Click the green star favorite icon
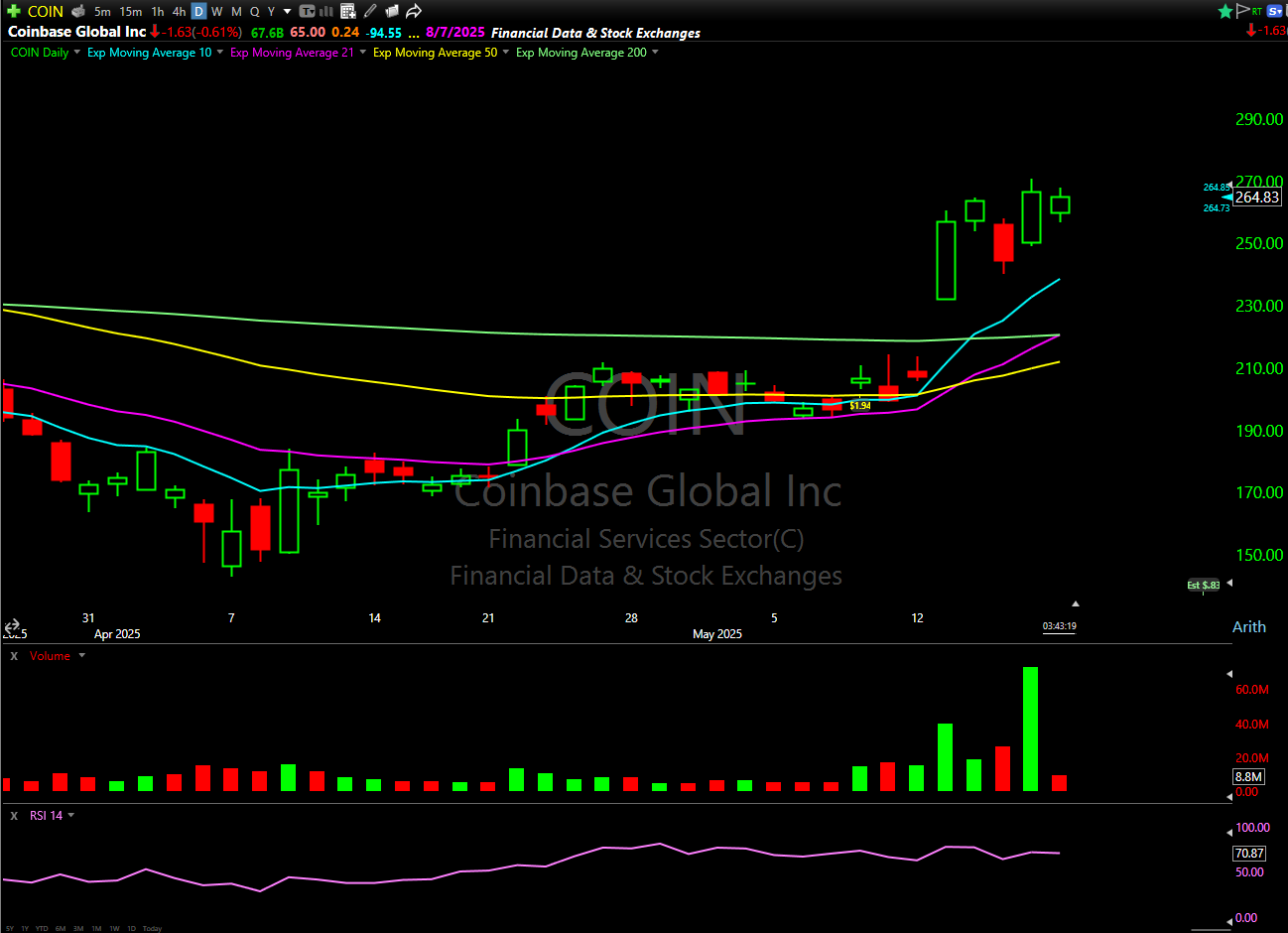This screenshot has height=933, width=1288. (1225, 11)
